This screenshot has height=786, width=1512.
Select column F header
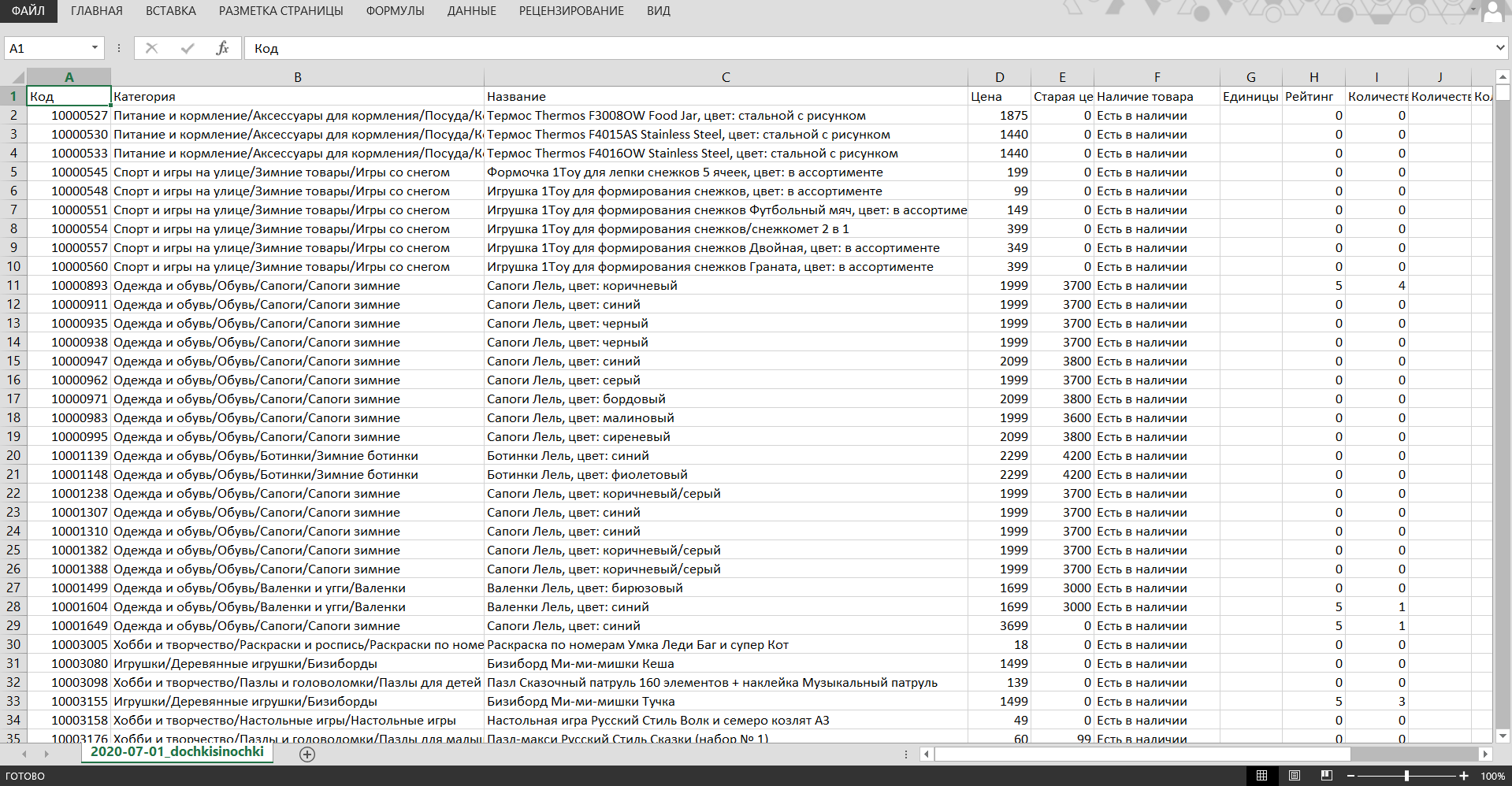[x=1157, y=77]
